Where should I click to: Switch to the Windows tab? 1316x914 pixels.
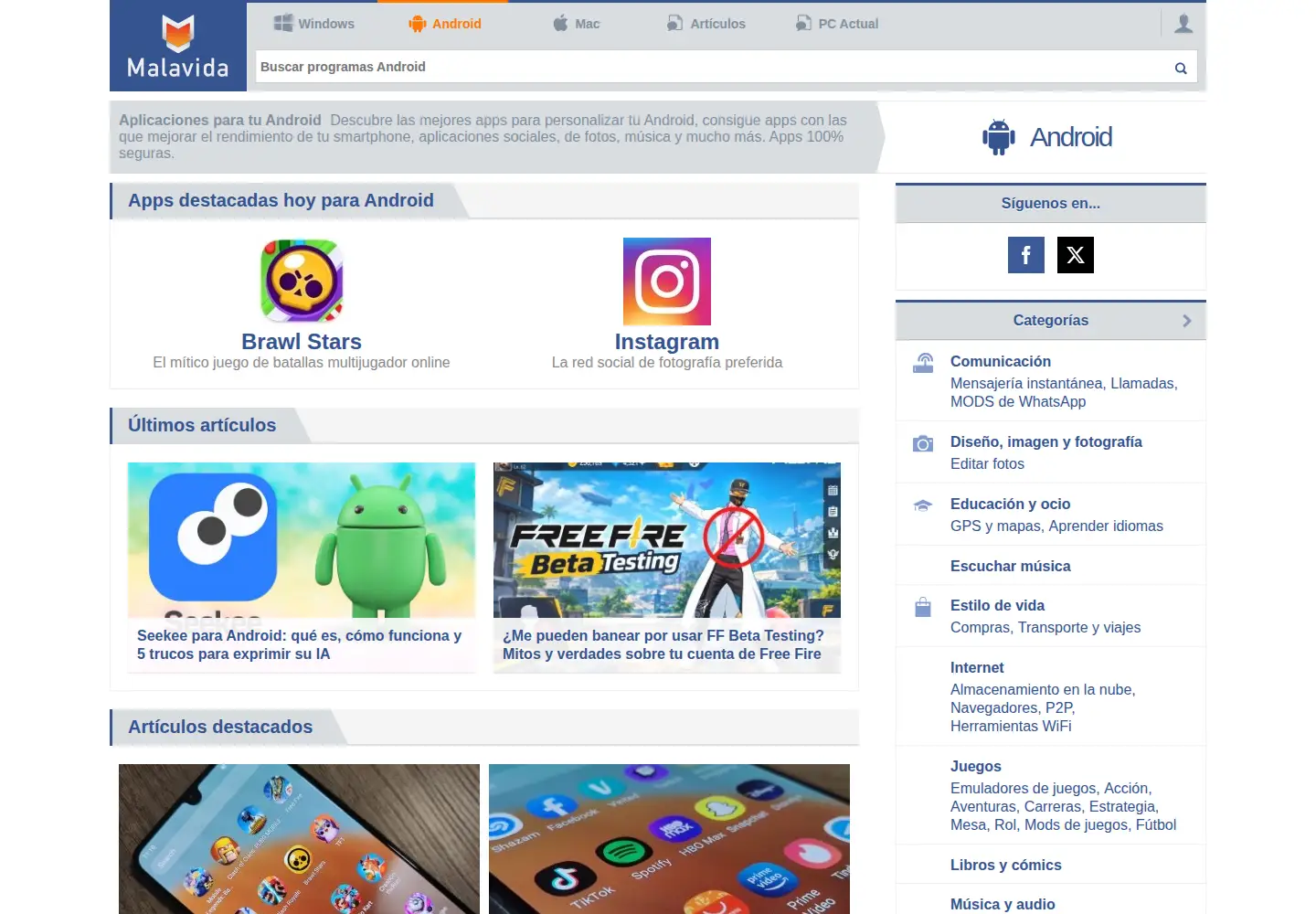(314, 24)
